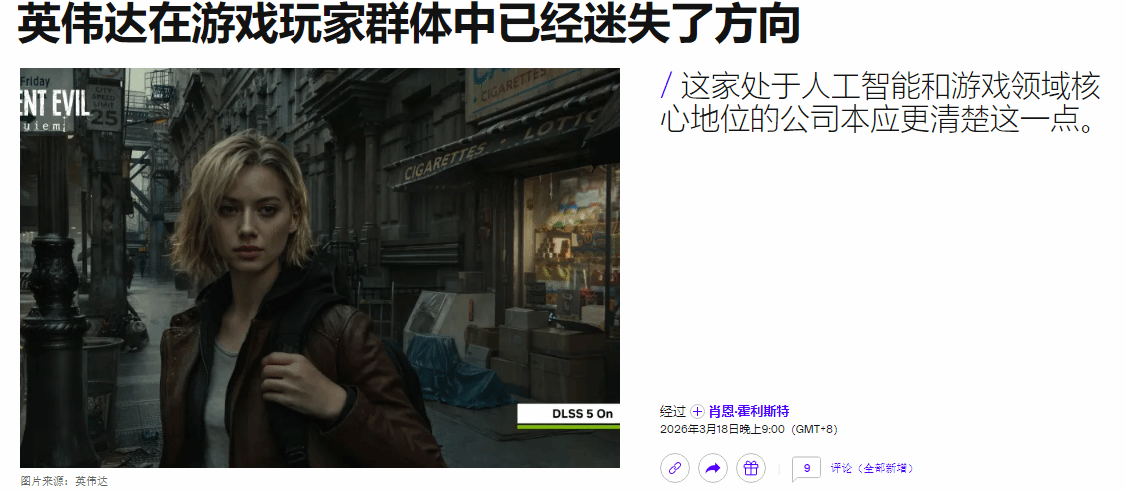Click the (GMT+8) timezone text

pyautogui.click(x=814, y=429)
